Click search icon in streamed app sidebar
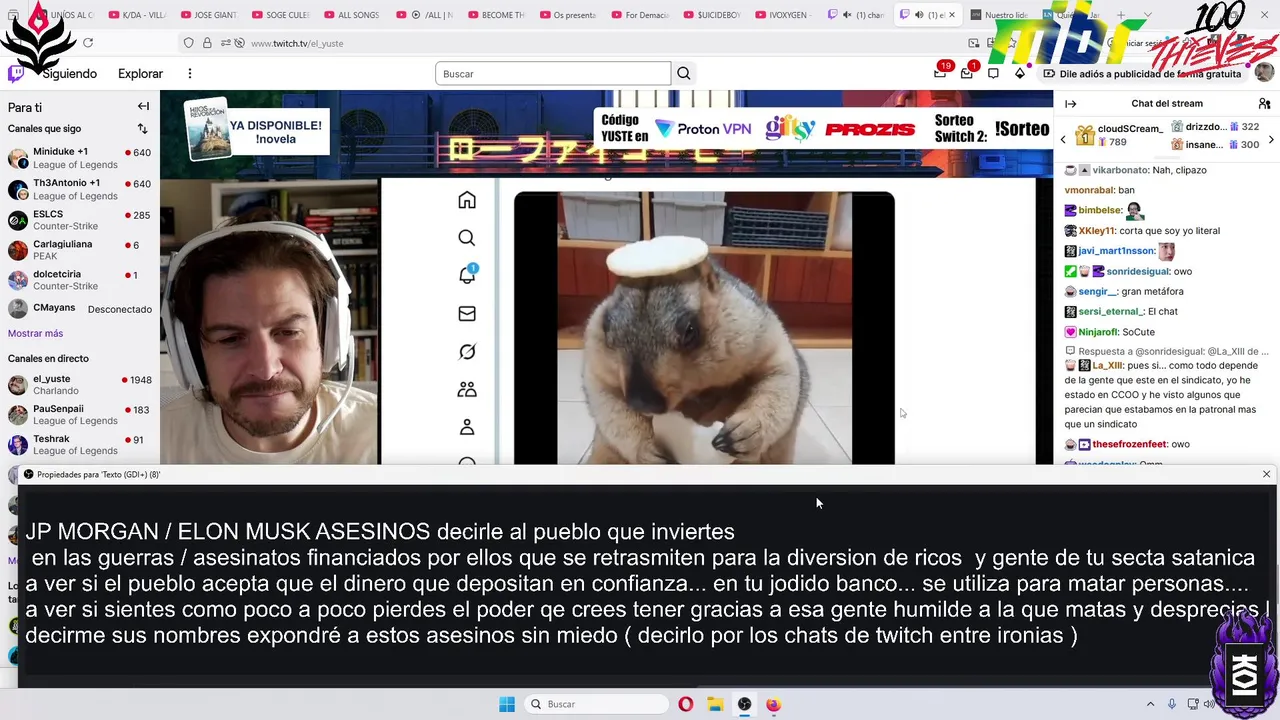The height and width of the screenshot is (720, 1280). click(467, 238)
